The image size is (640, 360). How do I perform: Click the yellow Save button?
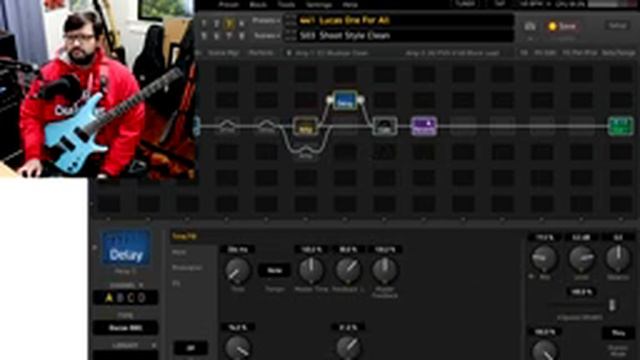pyautogui.click(x=562, y=27)
